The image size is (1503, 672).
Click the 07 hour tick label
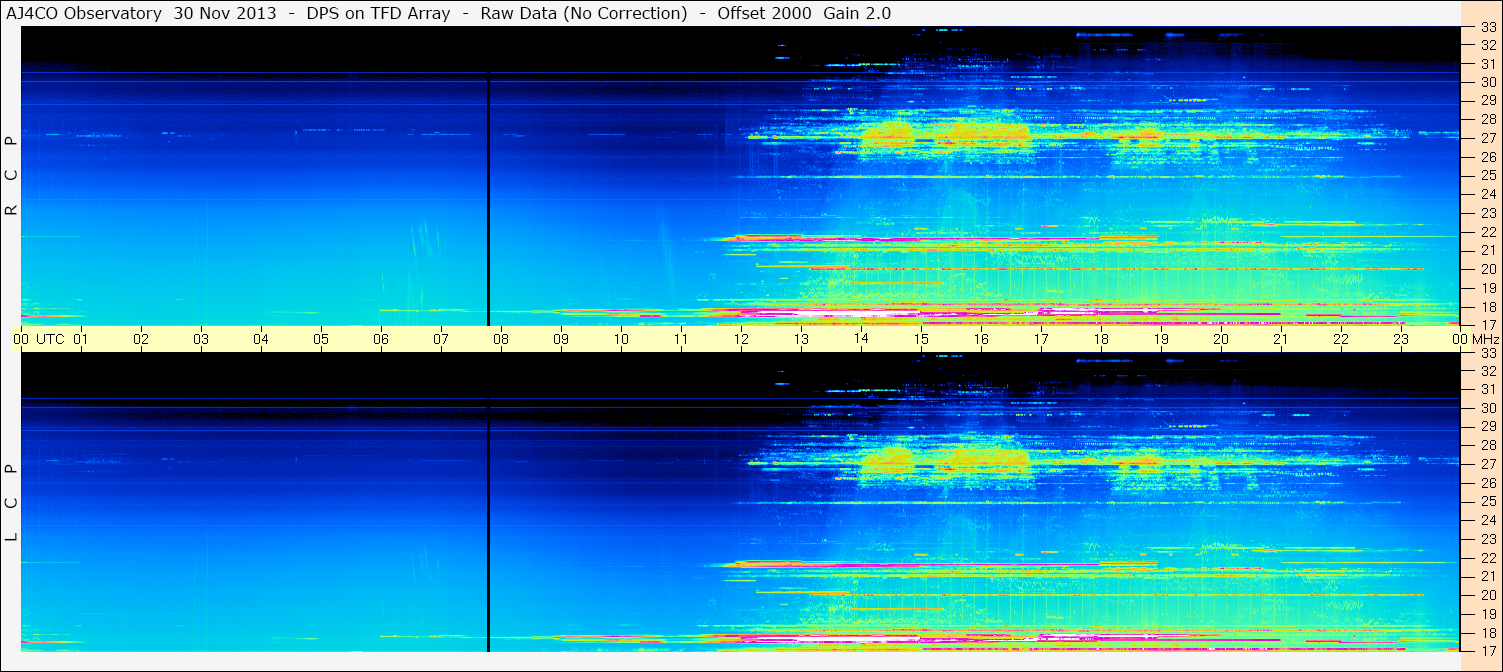click(441, 339)
